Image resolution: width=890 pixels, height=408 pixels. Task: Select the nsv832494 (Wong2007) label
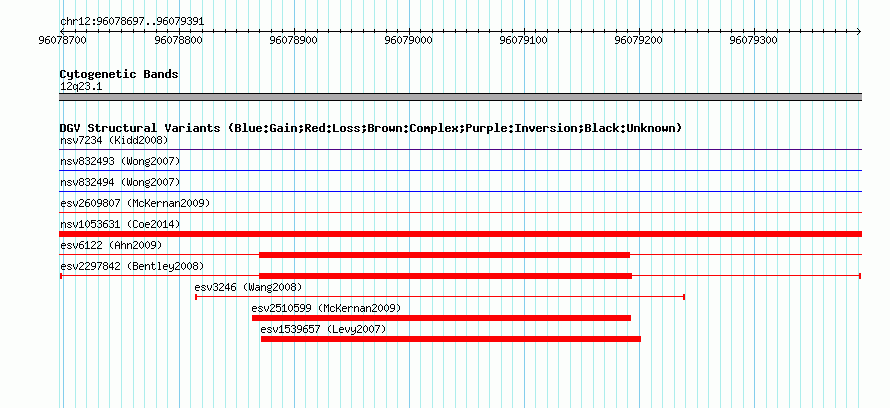click(x=120, y=182)
